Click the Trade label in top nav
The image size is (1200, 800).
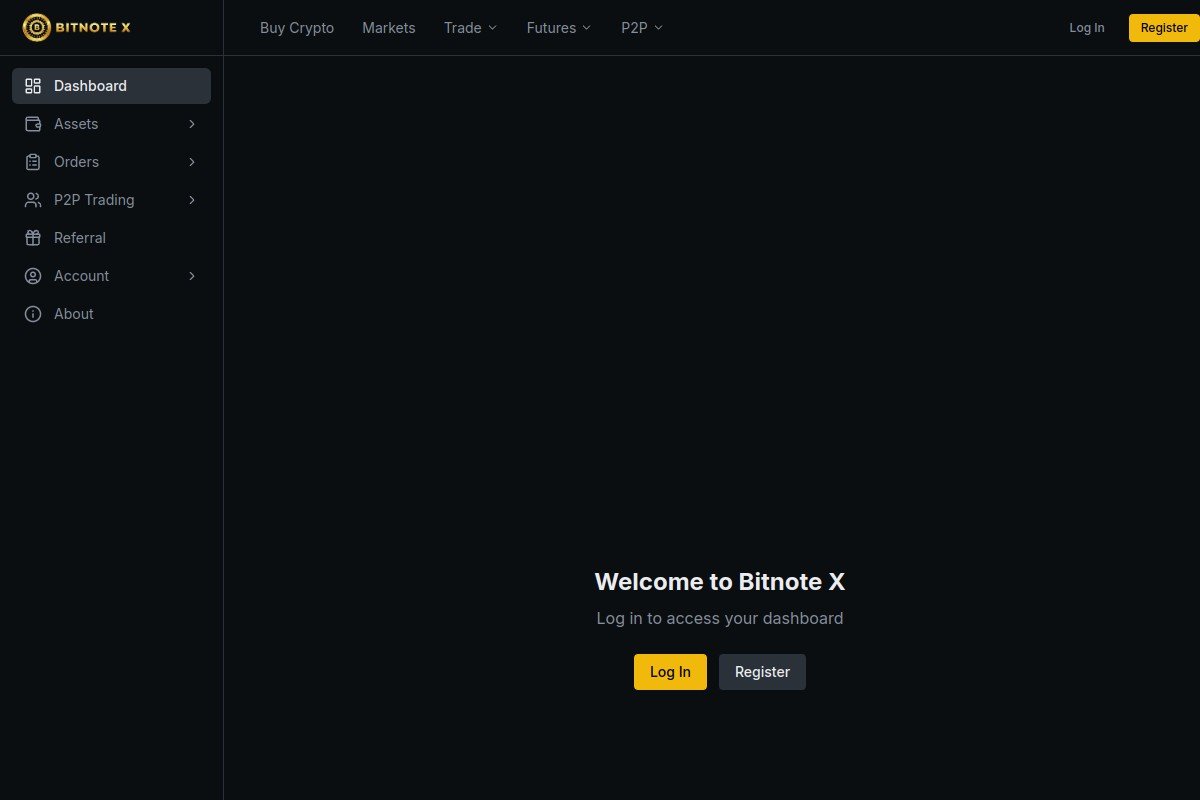tap(463, 28)
